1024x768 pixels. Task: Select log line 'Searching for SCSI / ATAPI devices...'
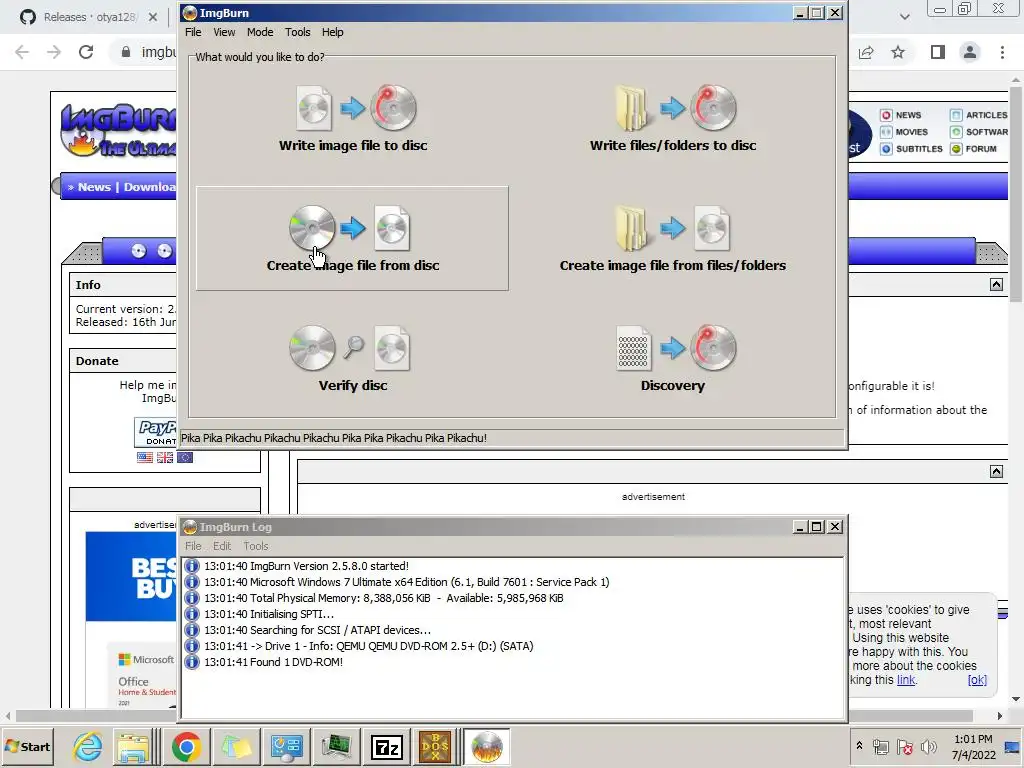(x=317, y=630)
